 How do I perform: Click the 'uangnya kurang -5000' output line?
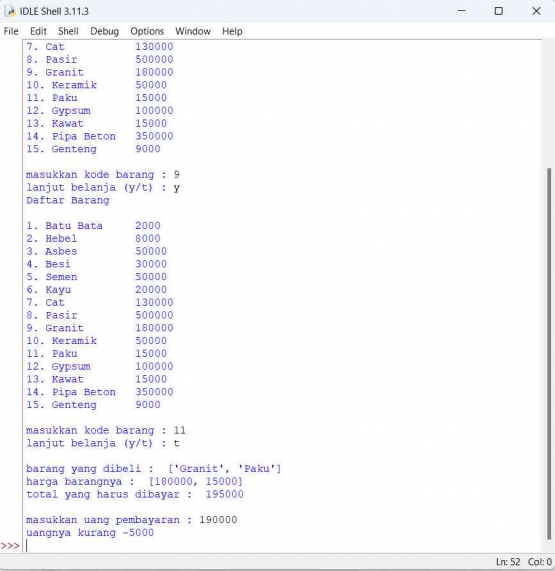coord(90,533)
